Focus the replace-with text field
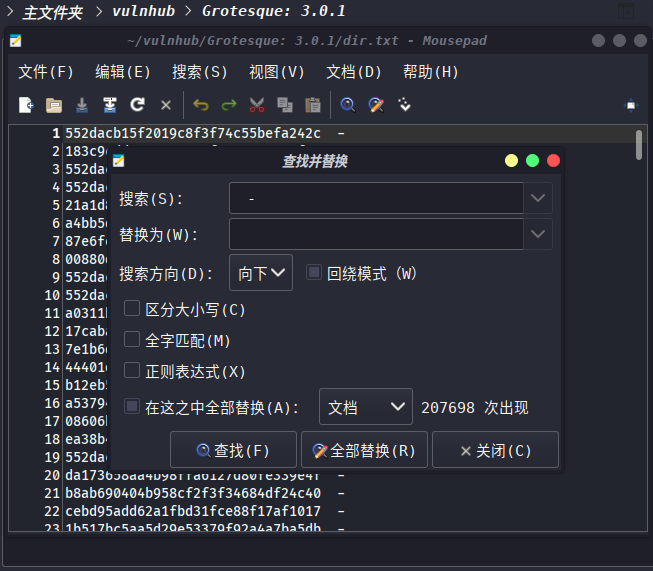Screen dimensions: 653x571 [376, 234]
